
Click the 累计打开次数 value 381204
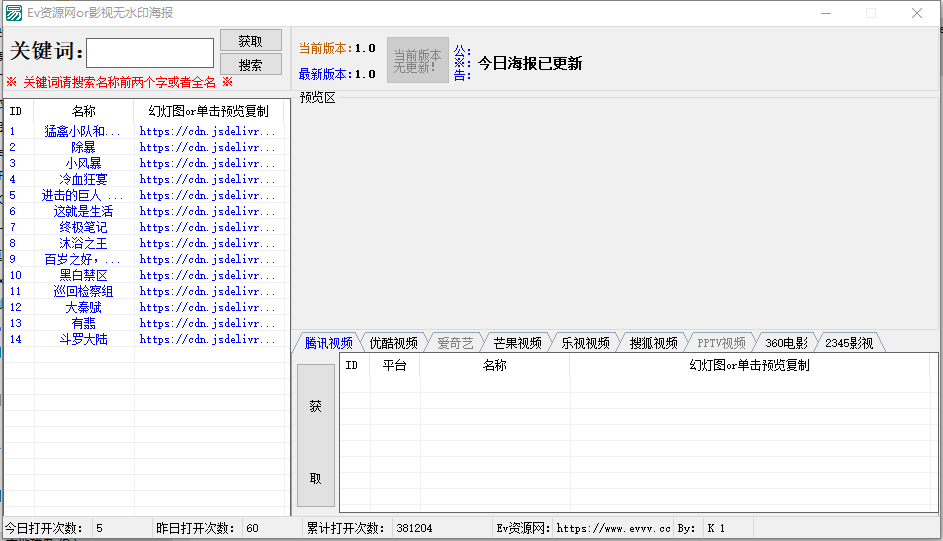[x=414, y=528]
